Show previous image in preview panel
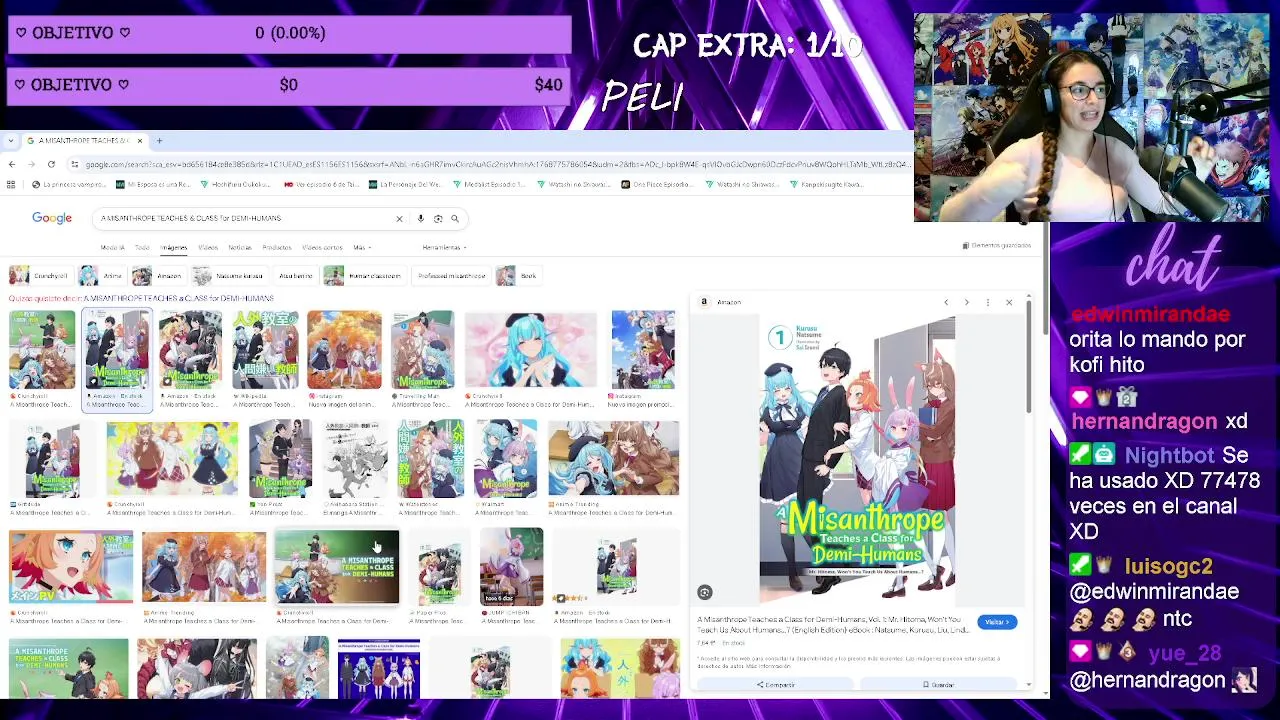 [946, 302]
